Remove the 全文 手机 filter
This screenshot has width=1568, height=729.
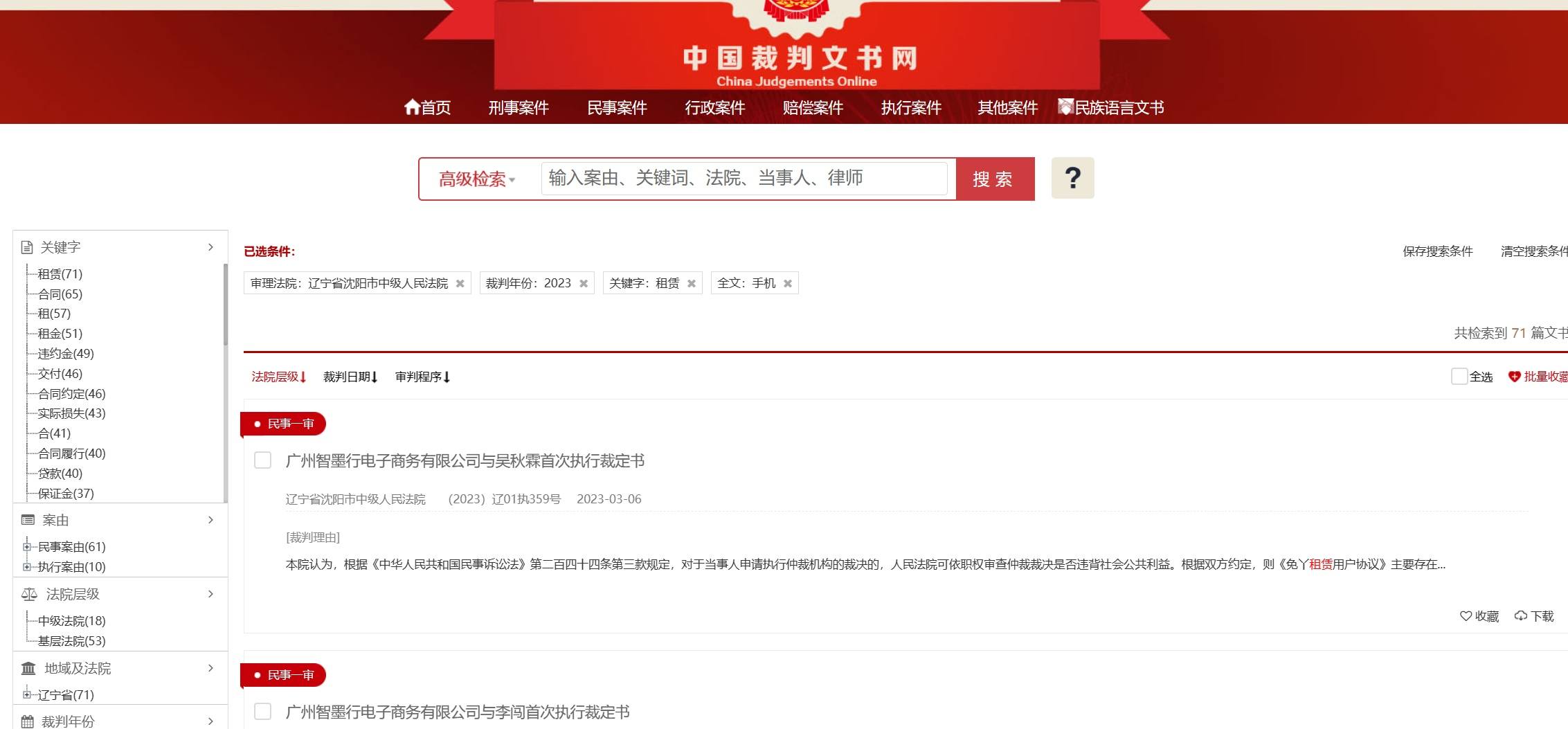point(787,283)
